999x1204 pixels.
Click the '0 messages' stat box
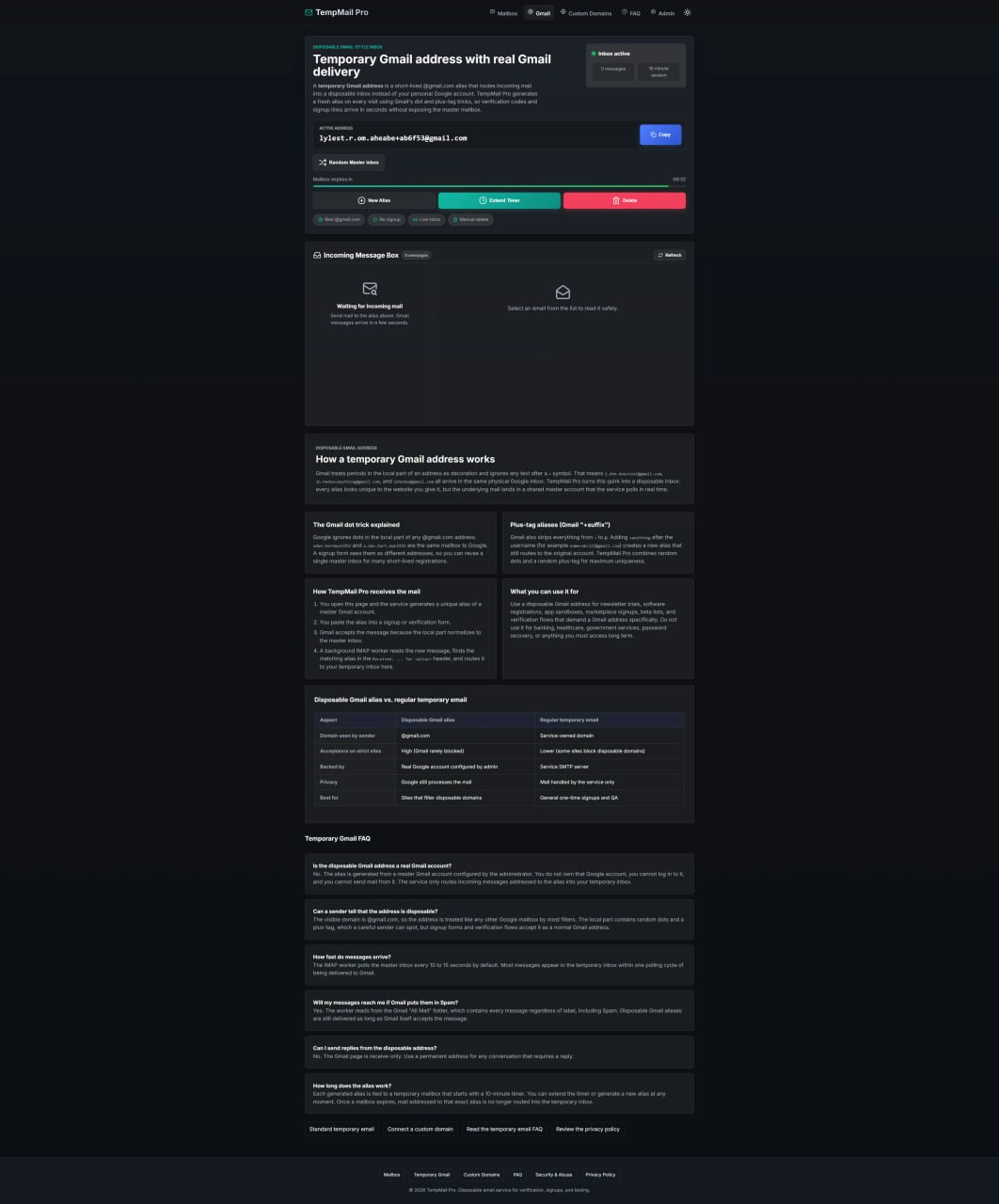pyautogui.click(x=613, y=71)
